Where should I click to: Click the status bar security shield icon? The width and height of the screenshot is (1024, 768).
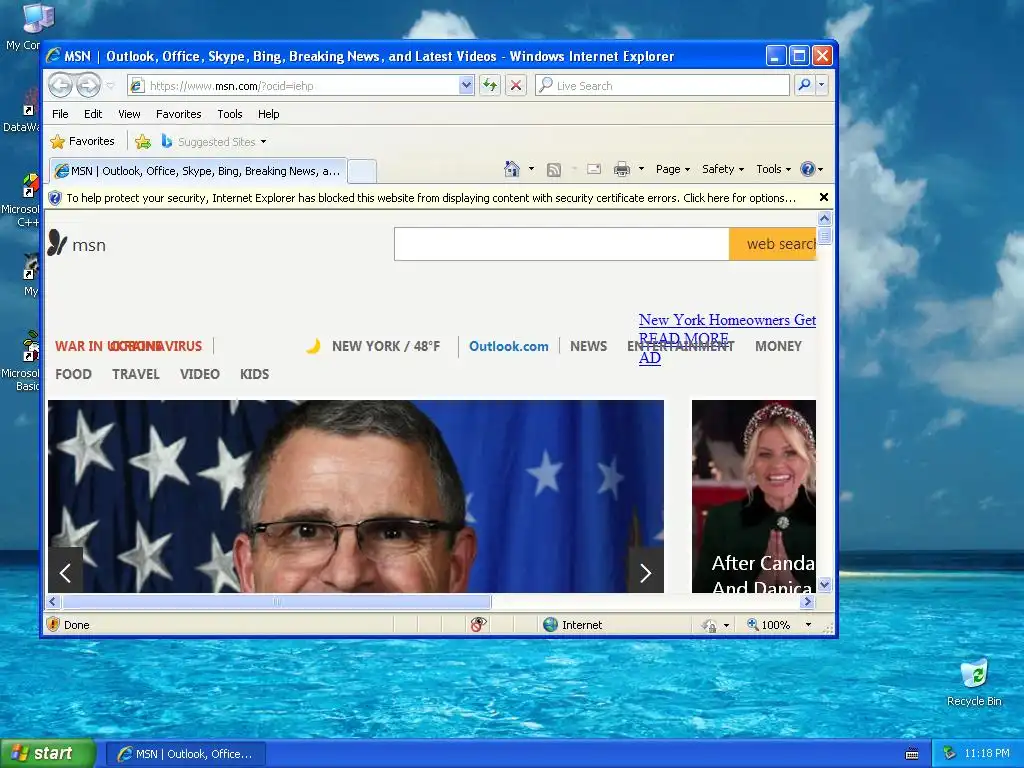[x=54, y=624]
